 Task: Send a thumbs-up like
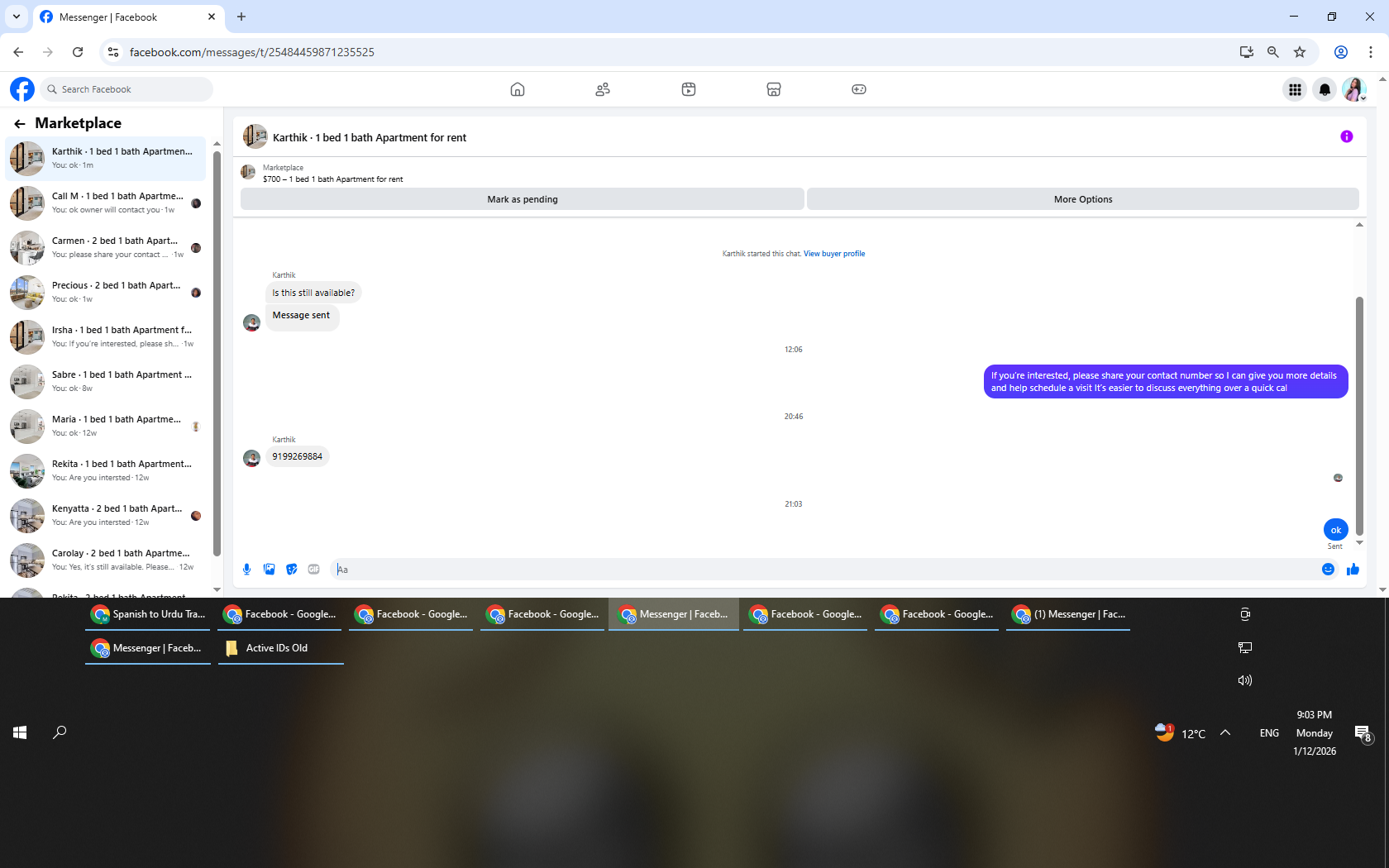[1353, 569]
